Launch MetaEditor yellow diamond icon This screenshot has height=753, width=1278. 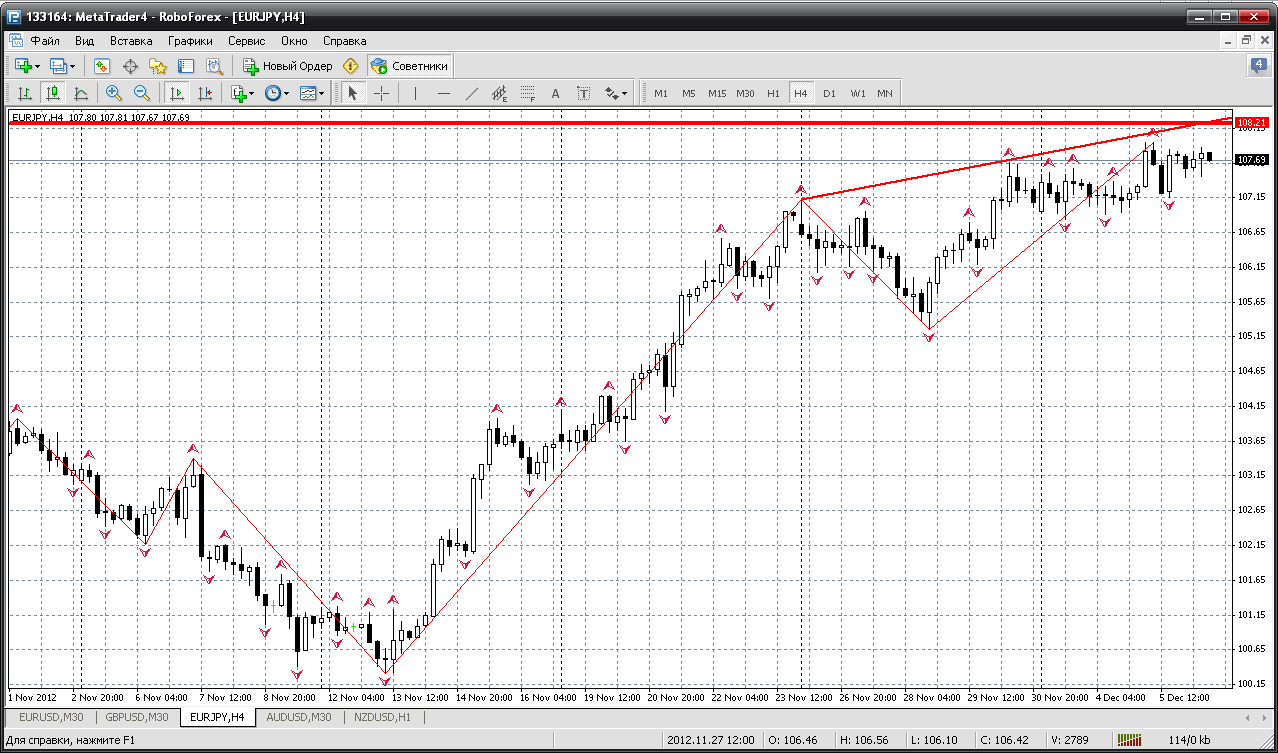tap(350, 66)
